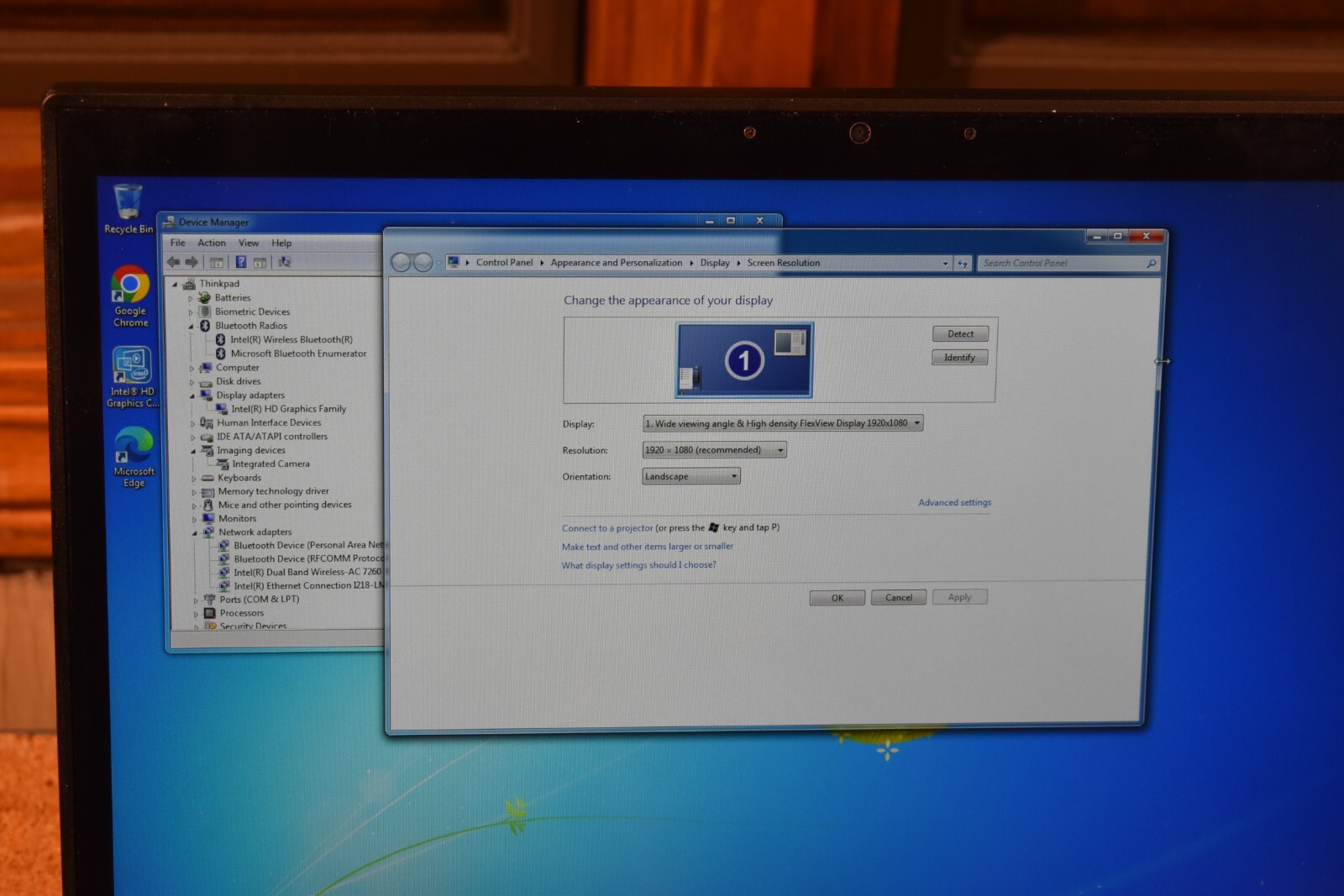Viewport: 1344px width, 896px height.
Task: Select Intel(R) Dual Band Wireless-AC 7260
Action: 307,572
